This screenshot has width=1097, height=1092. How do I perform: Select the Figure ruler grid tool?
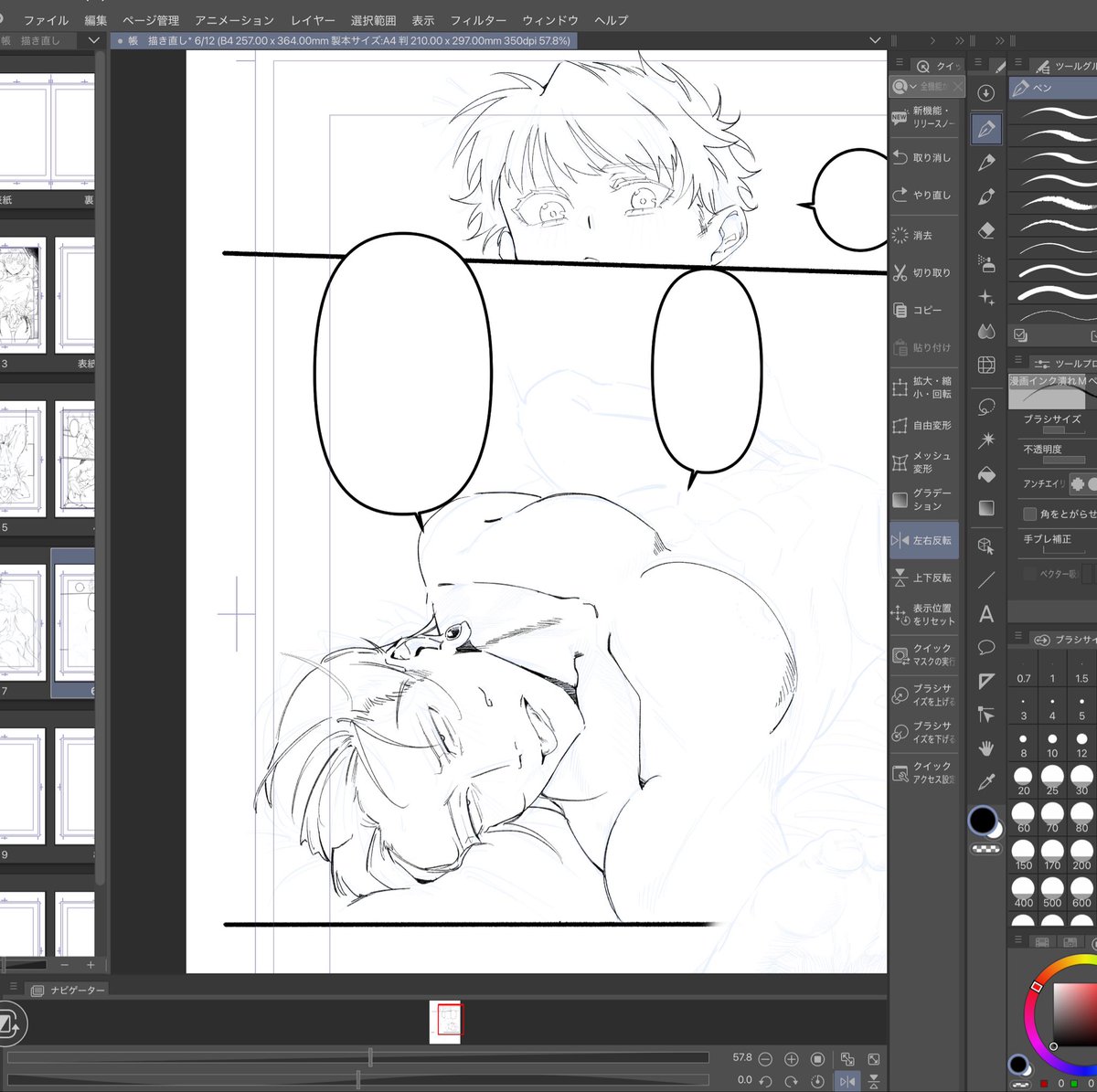click(986, 365)
